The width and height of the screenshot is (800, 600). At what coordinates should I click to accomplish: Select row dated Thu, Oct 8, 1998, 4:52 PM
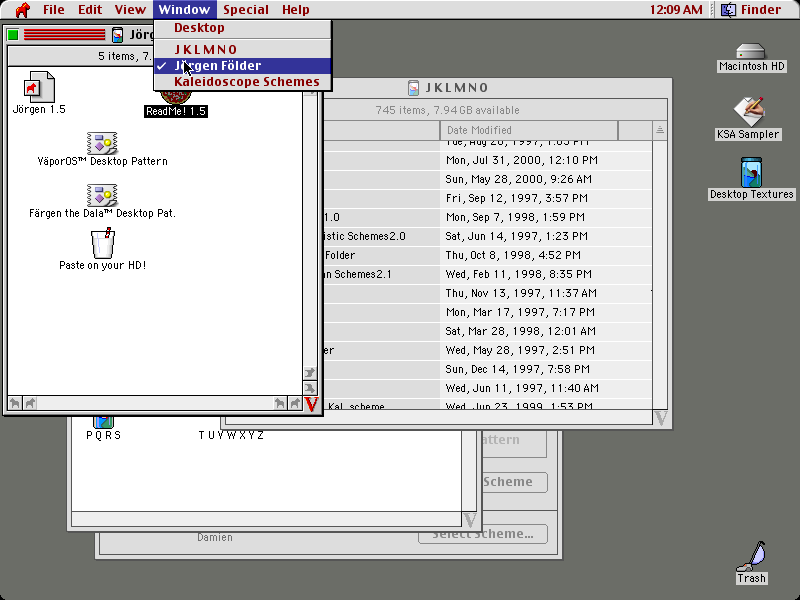487,255
